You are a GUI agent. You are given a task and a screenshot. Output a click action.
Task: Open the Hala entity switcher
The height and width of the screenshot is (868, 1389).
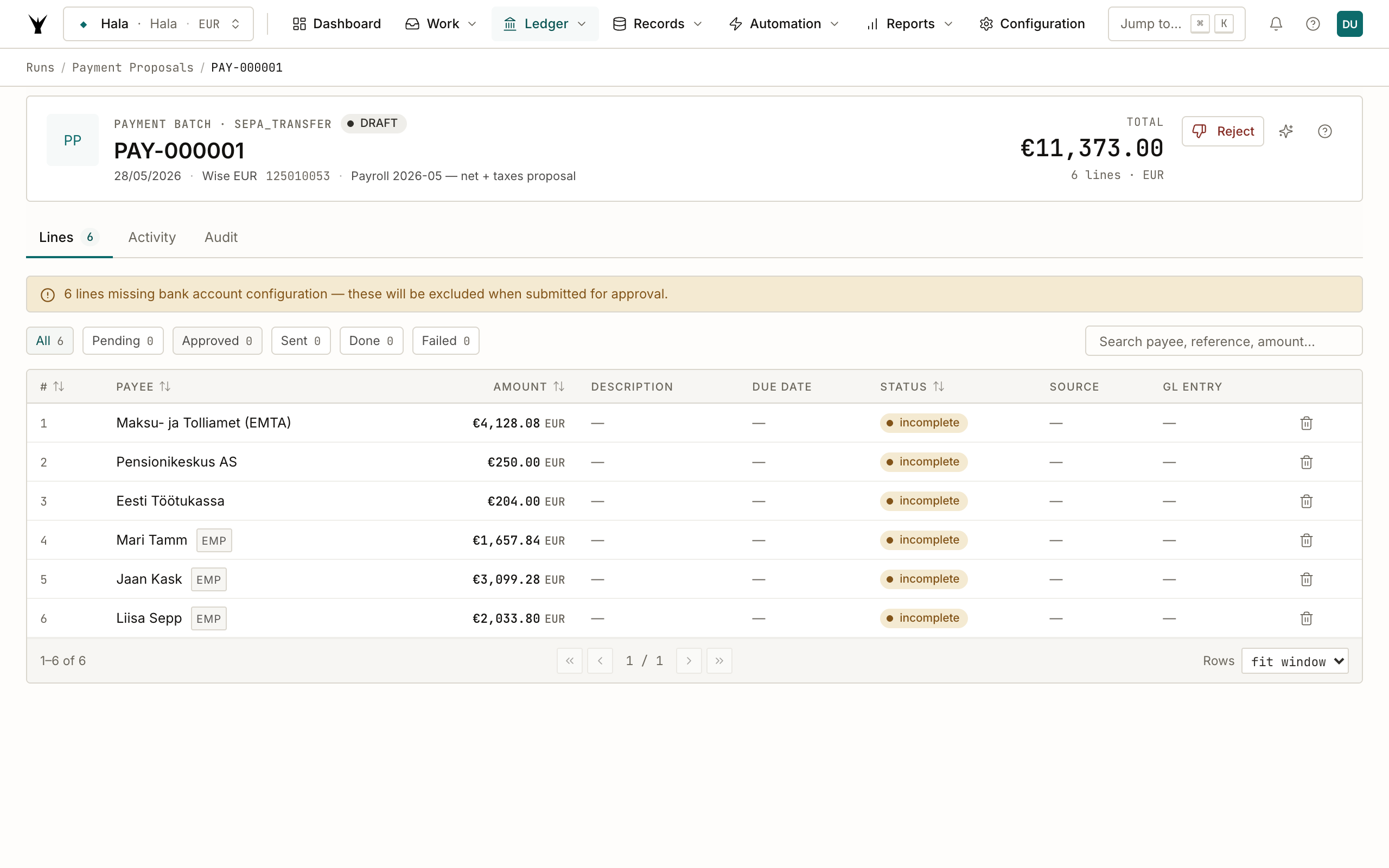pyautogui.click(x=158, y=23)
